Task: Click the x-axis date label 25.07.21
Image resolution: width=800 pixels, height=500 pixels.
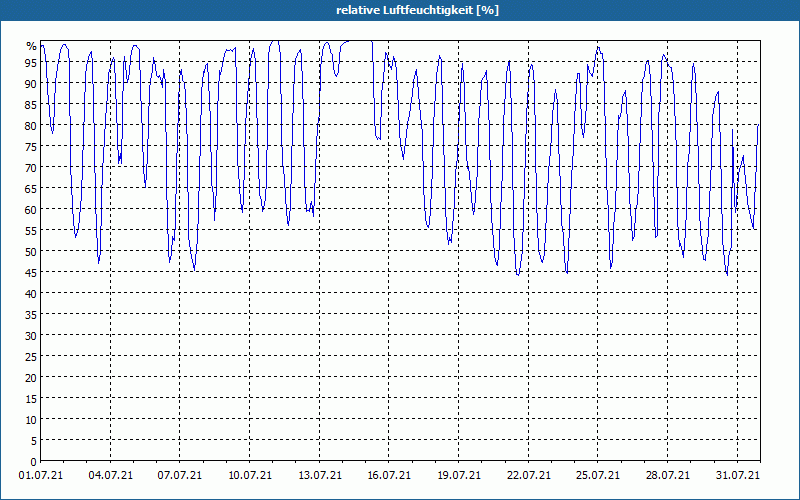Action: coord(598,475)
